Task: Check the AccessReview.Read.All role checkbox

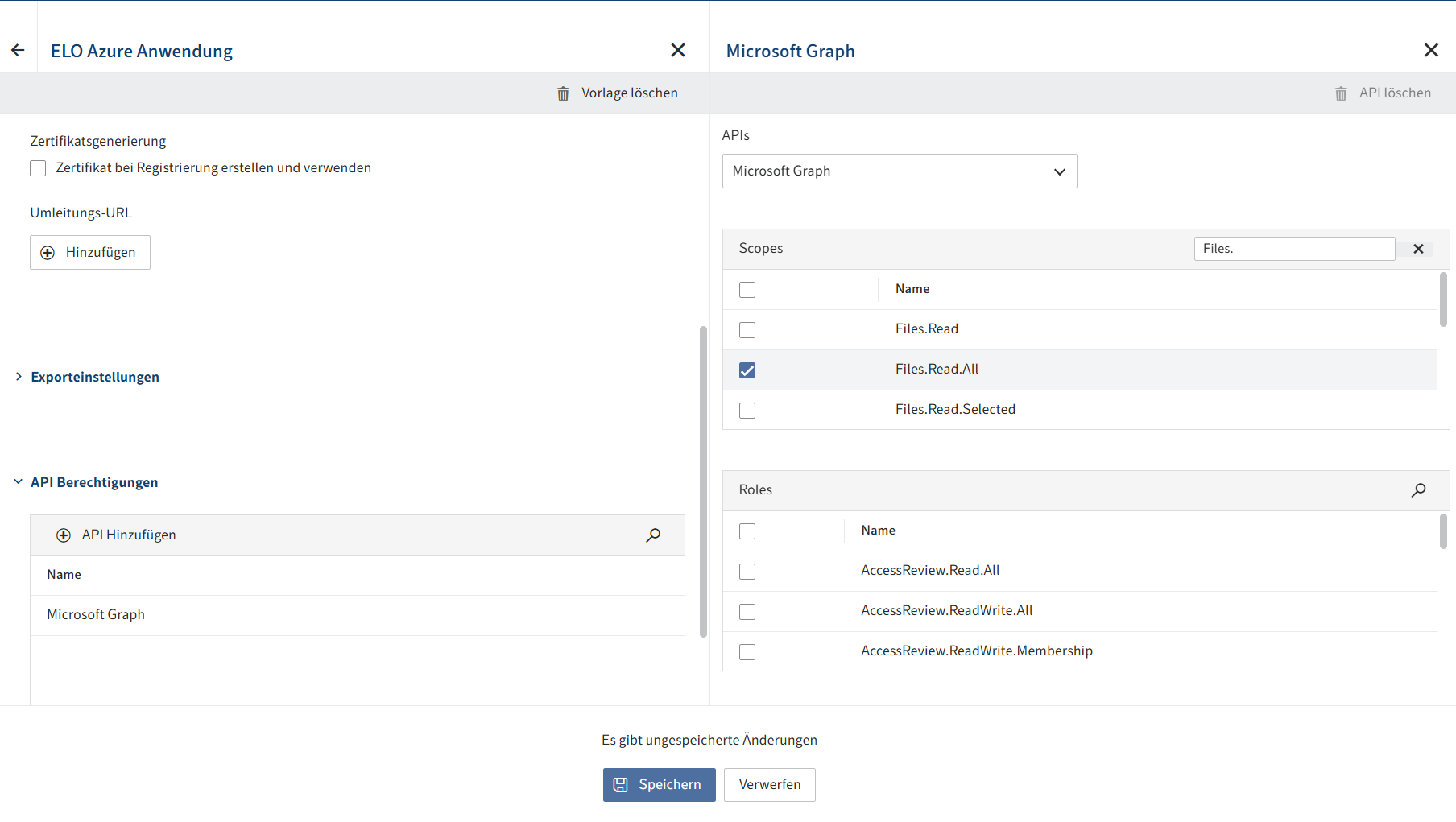Action: pos(747,572)
